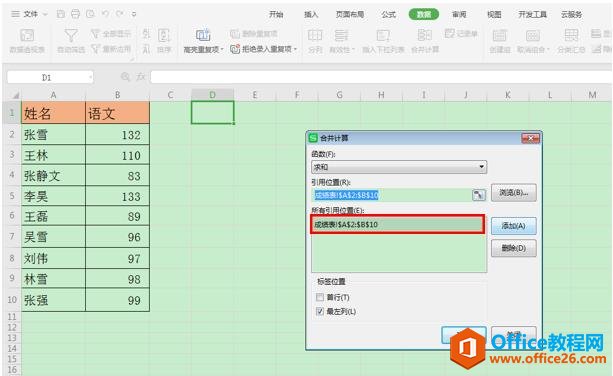Toggle the 最左列 checkbox
The height and width of the screenshot is (376, 613).
point(320,312)
